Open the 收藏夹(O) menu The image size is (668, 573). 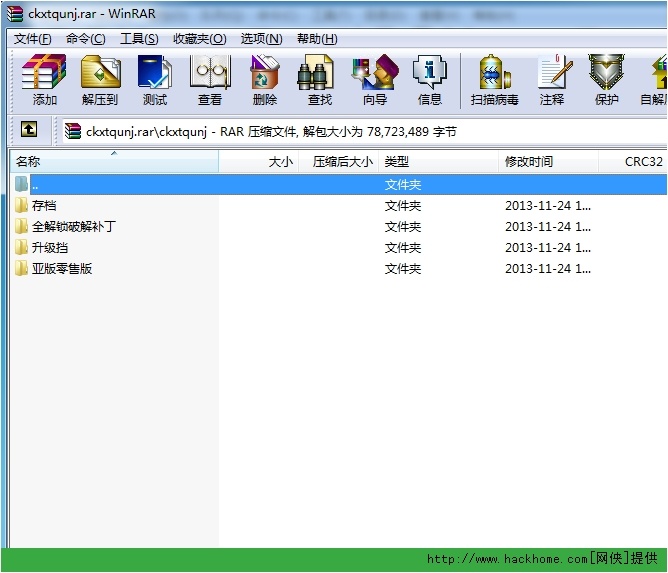(x=199, y=39)
